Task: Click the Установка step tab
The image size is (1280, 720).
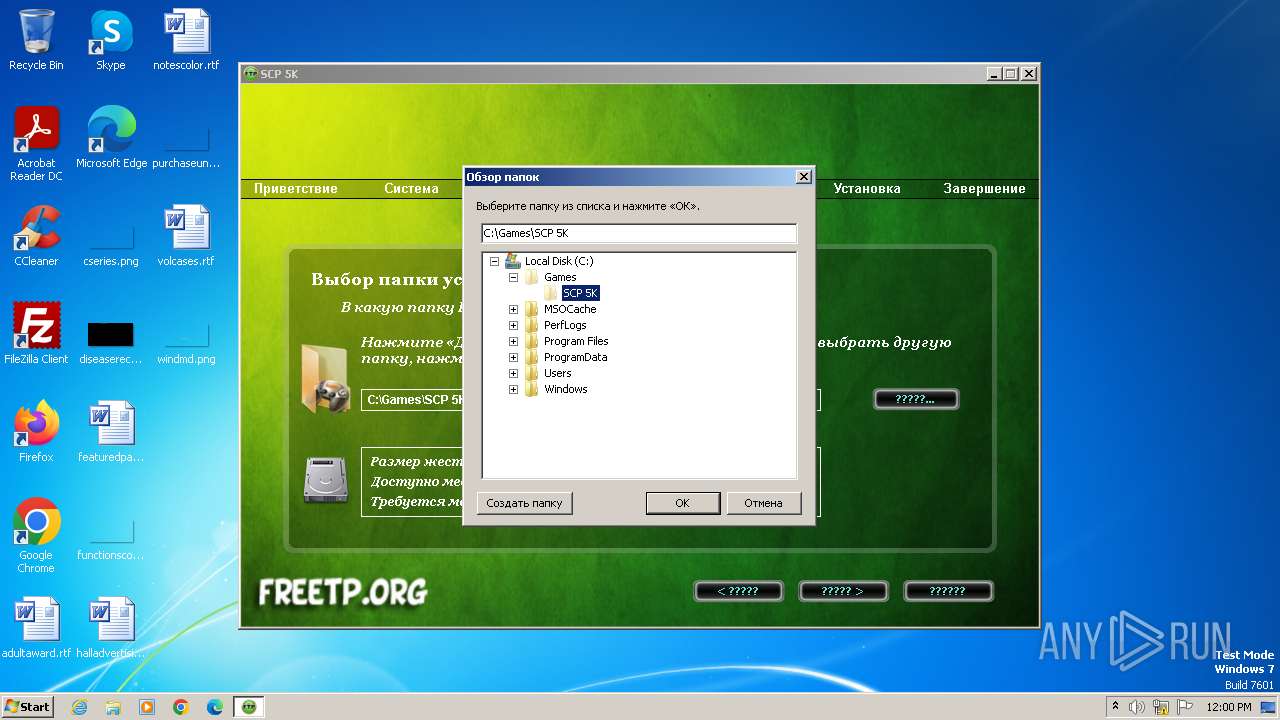Action: tap(867, 188)
